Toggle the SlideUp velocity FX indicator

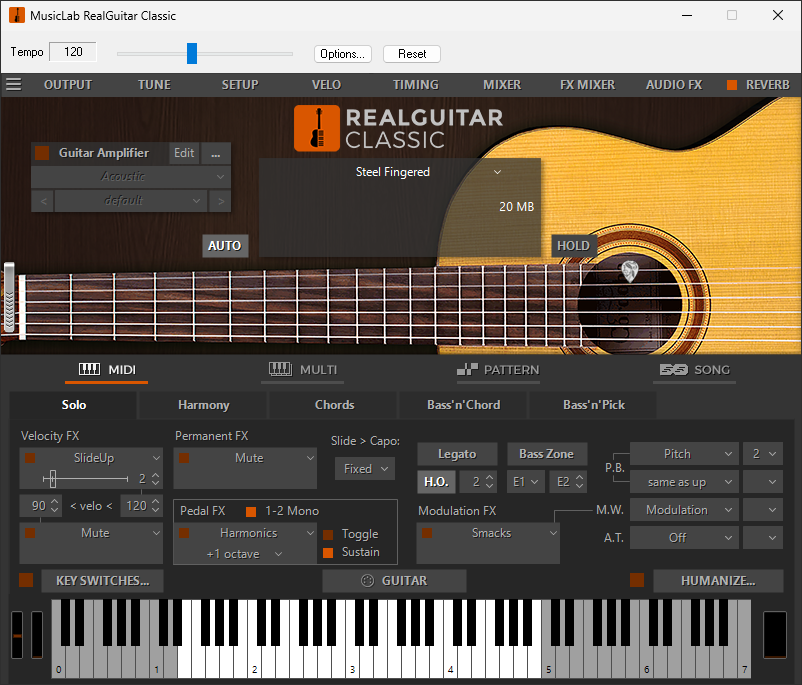[x=30, y=458]
